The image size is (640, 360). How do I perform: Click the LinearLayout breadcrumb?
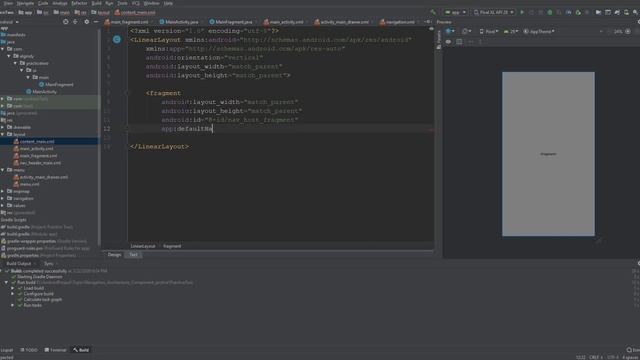(143, 246)
